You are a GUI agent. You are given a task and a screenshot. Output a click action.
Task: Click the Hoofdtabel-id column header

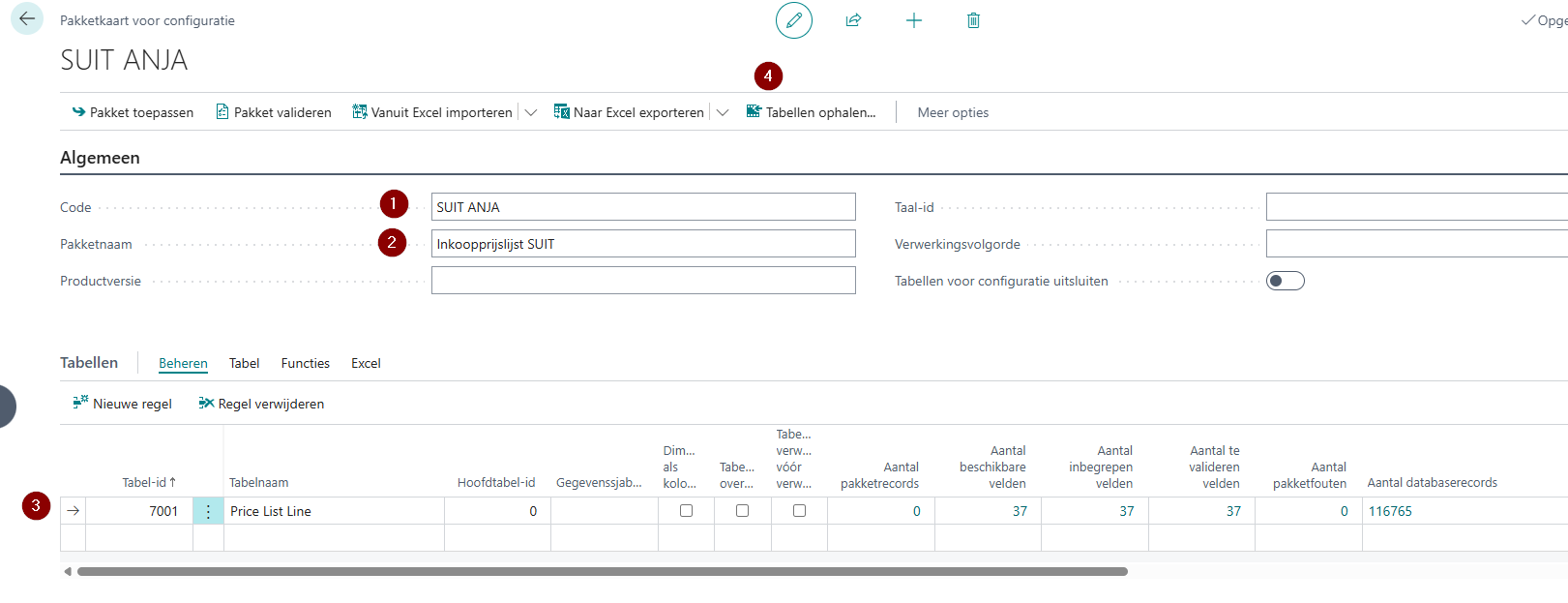click(x=496, y=482)
